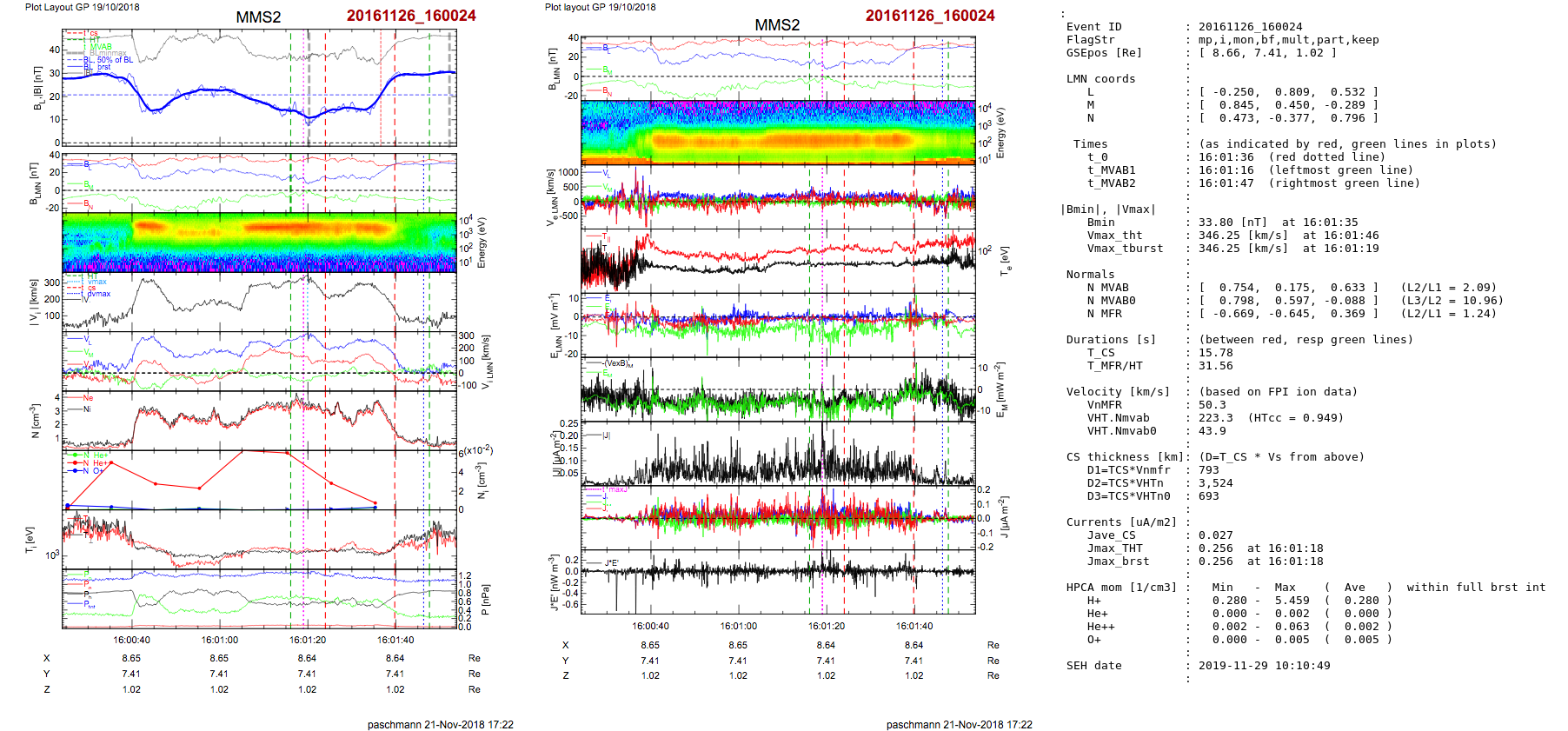
Task: Click the 'Energy (eV)' axis label in right plot
Action: point(1001,132)
